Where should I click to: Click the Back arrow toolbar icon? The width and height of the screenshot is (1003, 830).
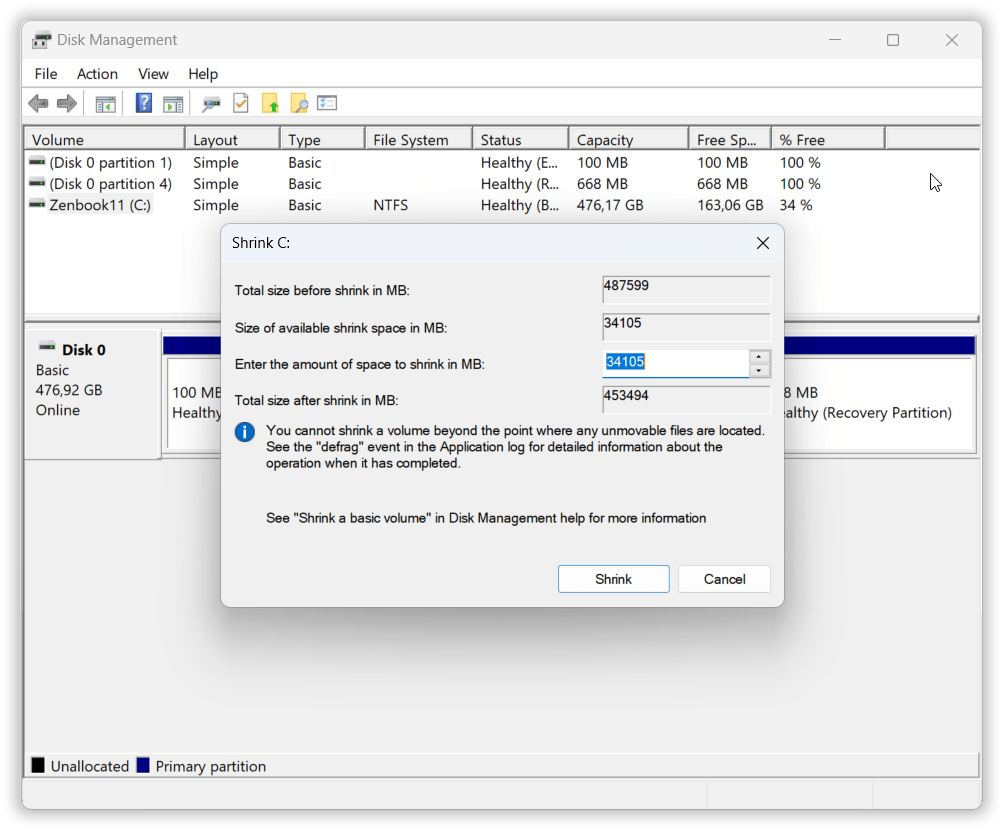click(x=38, y=103)
